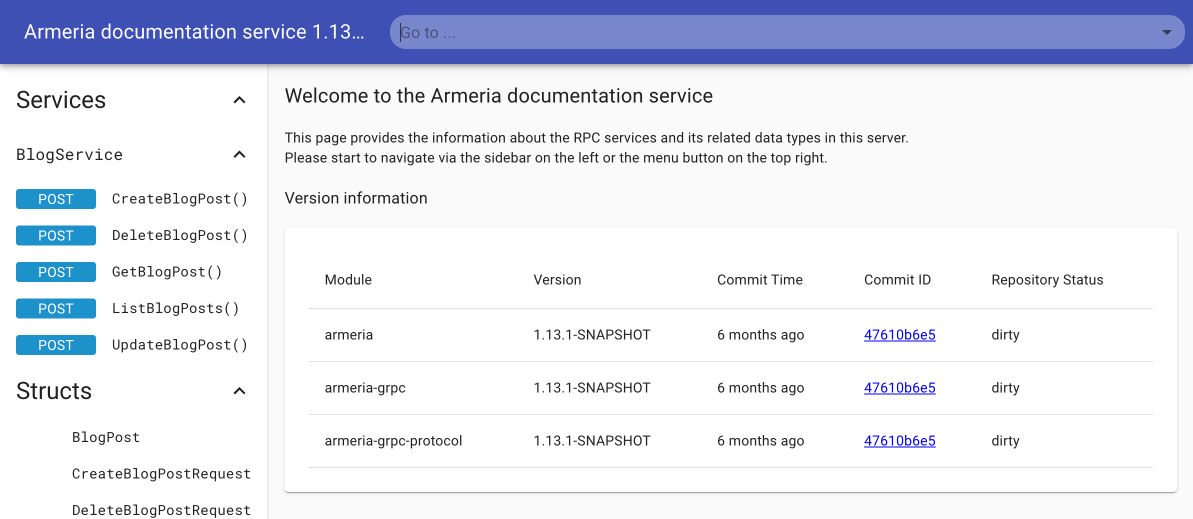The height and width of the screenshot is (519, 1193).
Task: Open GetBlogPost() in the sidebar
Action: pyautogui.click(x=167, y=272)
